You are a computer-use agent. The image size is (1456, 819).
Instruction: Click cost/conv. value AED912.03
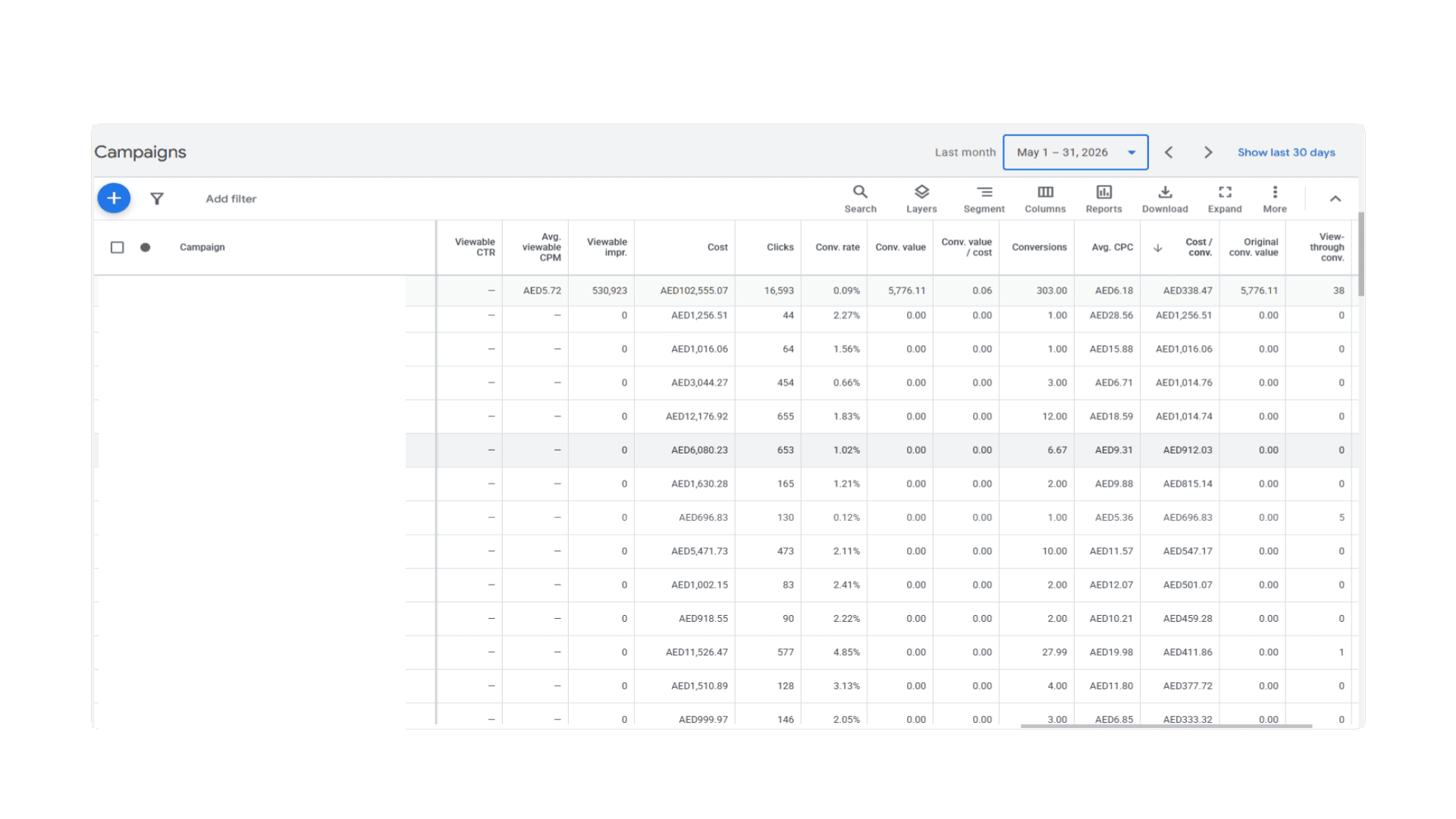coord(1188,450)
